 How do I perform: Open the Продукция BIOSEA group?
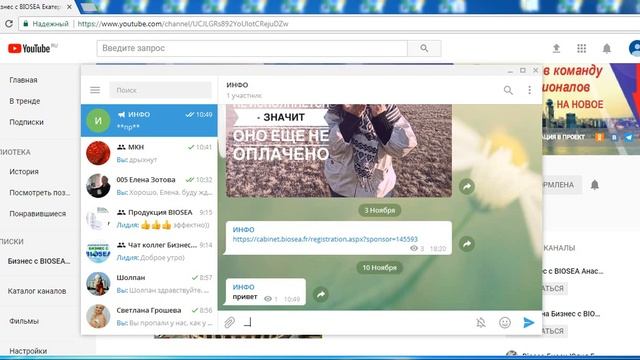pyautogui.click(x=149, y=218)
